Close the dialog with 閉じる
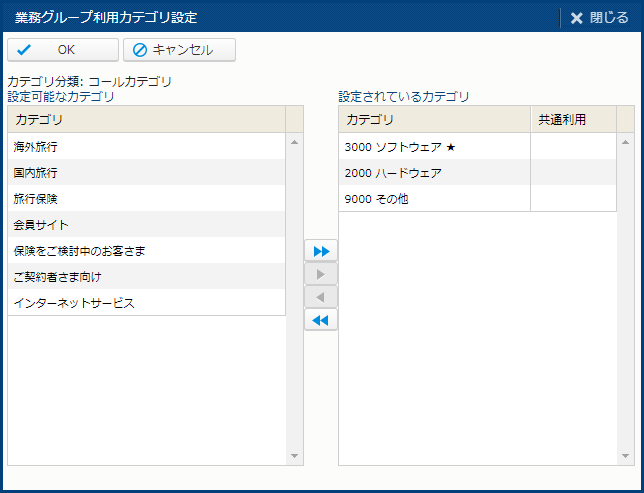The image size is (644, 493). point(599,17)
